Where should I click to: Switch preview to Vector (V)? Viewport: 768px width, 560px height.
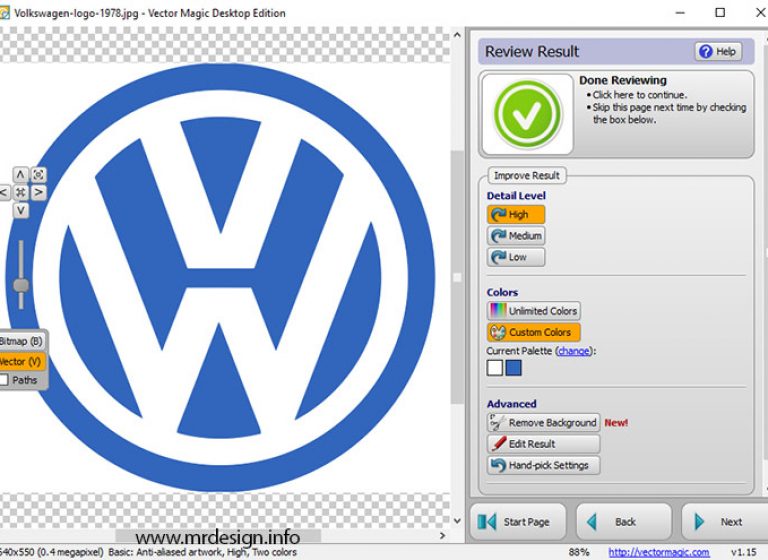(22, 362)
